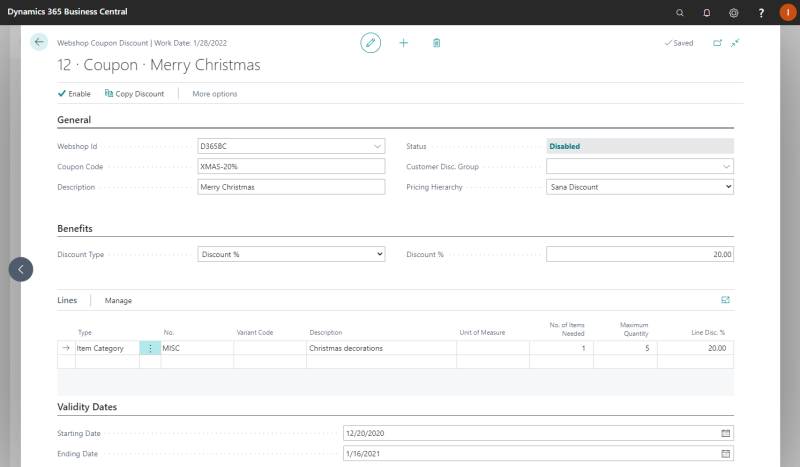Collapse the Benefits section header

pyautogui.click(x=75, y=229)
